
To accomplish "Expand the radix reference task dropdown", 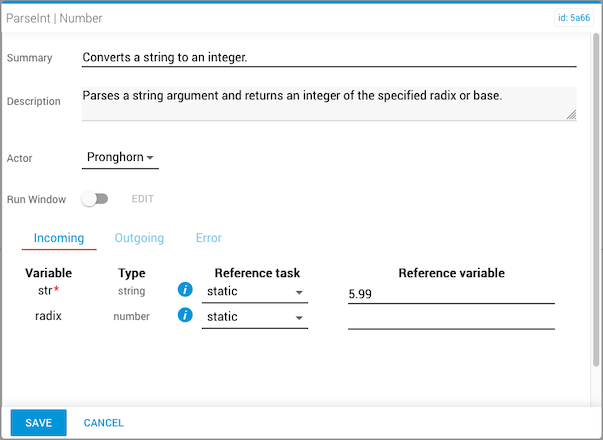I will [x=254, y=317].
